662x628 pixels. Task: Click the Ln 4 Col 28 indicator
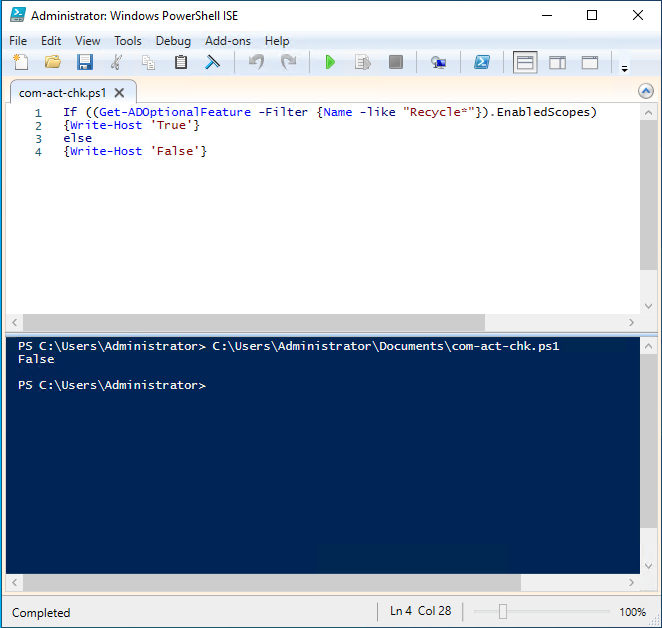point(421,611)
